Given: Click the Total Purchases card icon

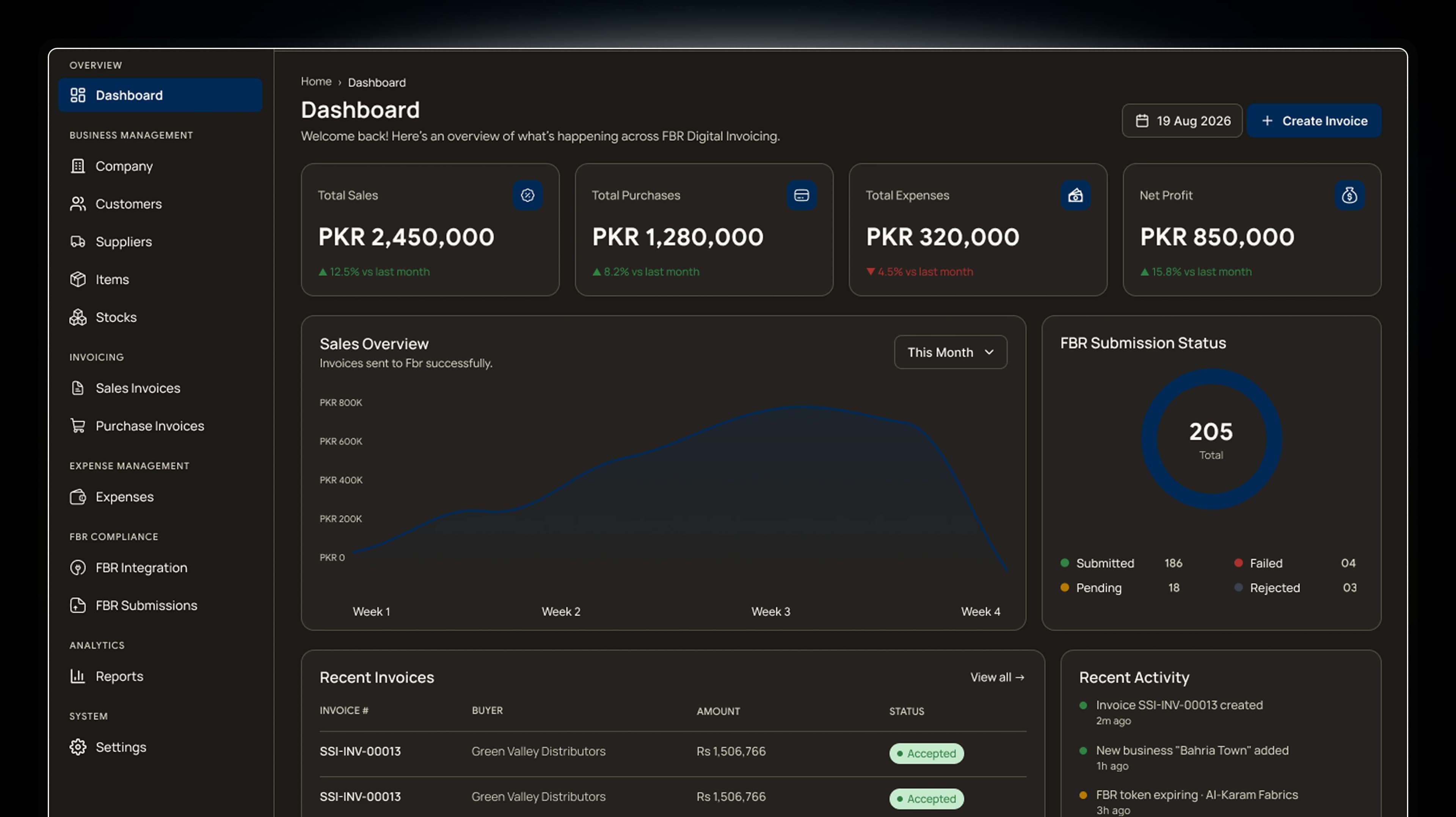Looking at the screenshot, I should [x=802, y=195].
